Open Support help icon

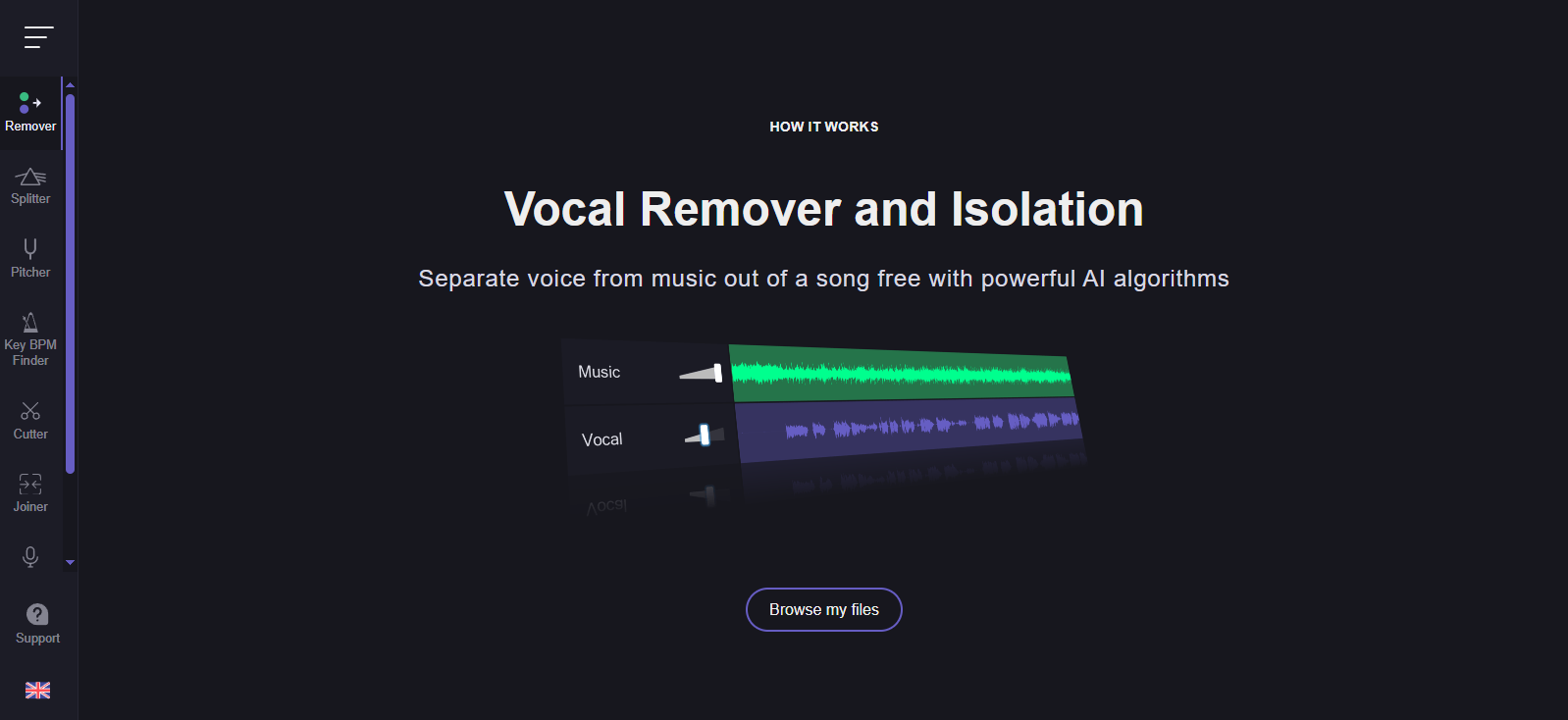coord(37,614)
